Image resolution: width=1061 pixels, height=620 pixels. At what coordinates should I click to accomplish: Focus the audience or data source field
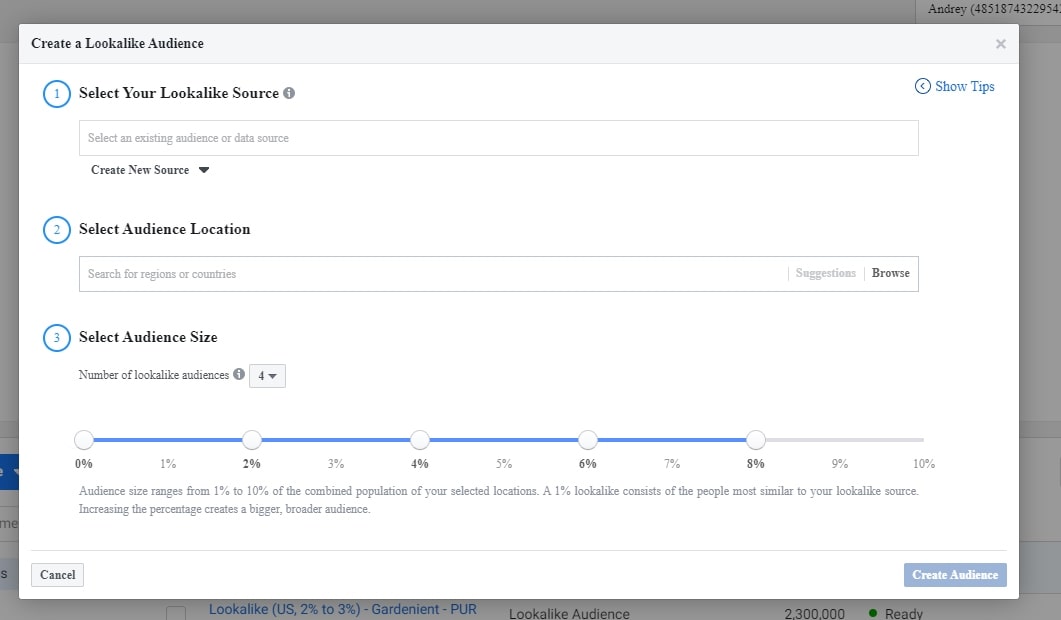coord(498,138)
